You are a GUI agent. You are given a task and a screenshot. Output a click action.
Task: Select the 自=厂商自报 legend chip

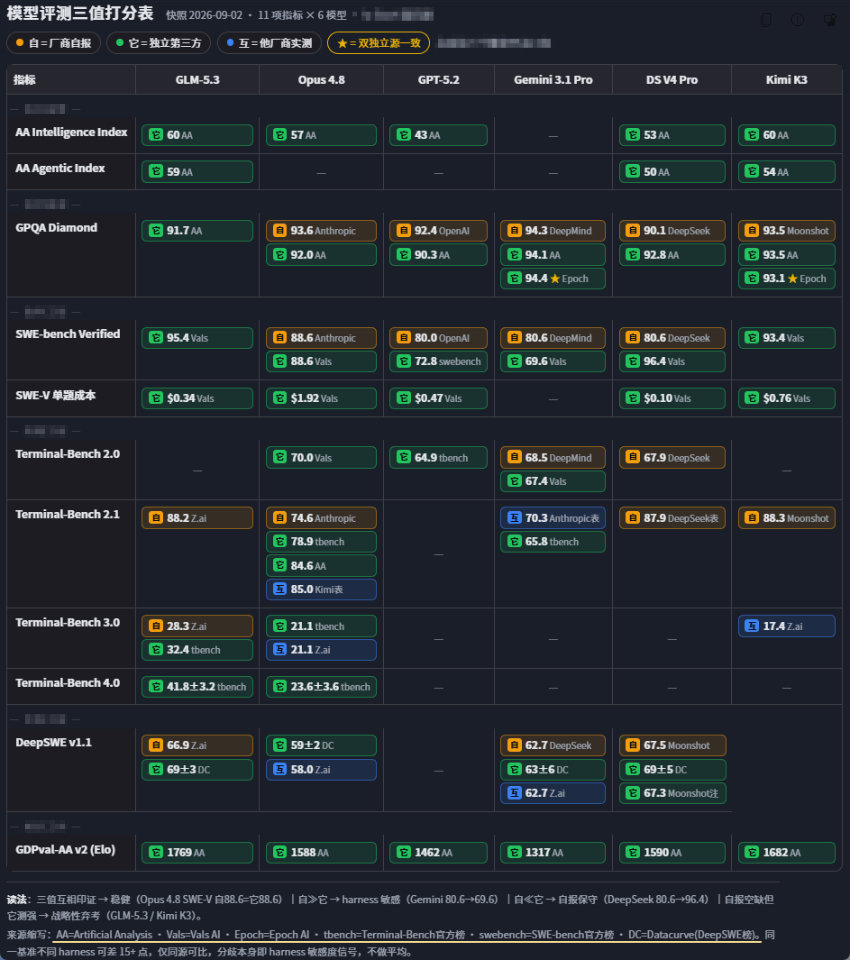point(54,43)
